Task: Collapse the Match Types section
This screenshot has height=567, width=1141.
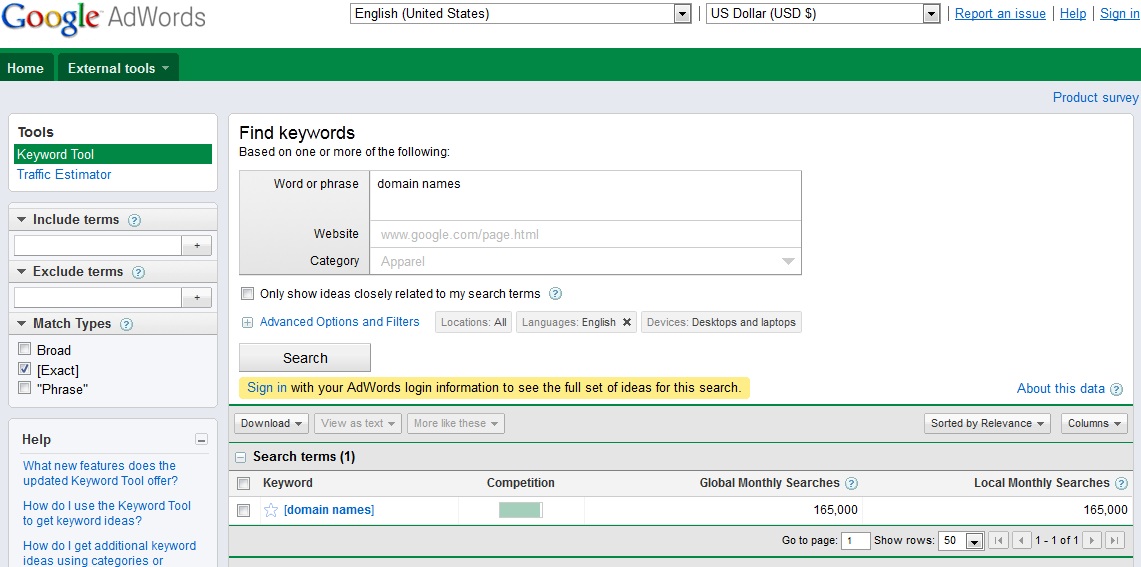Action: pyautogui.click(x=21, y=324)
